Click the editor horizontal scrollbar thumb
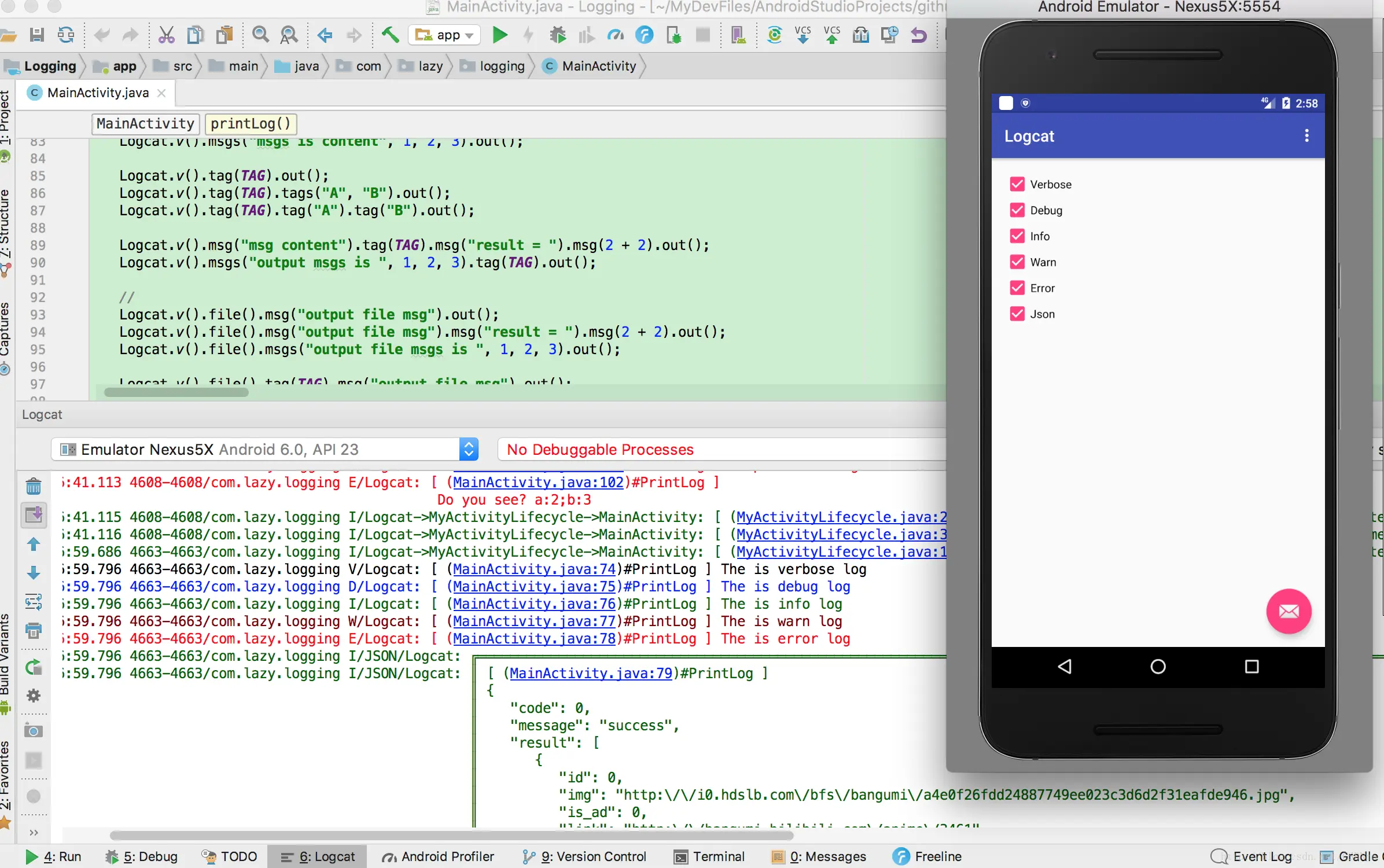Viewport: 1384px width, 868px height. (176, 392)
